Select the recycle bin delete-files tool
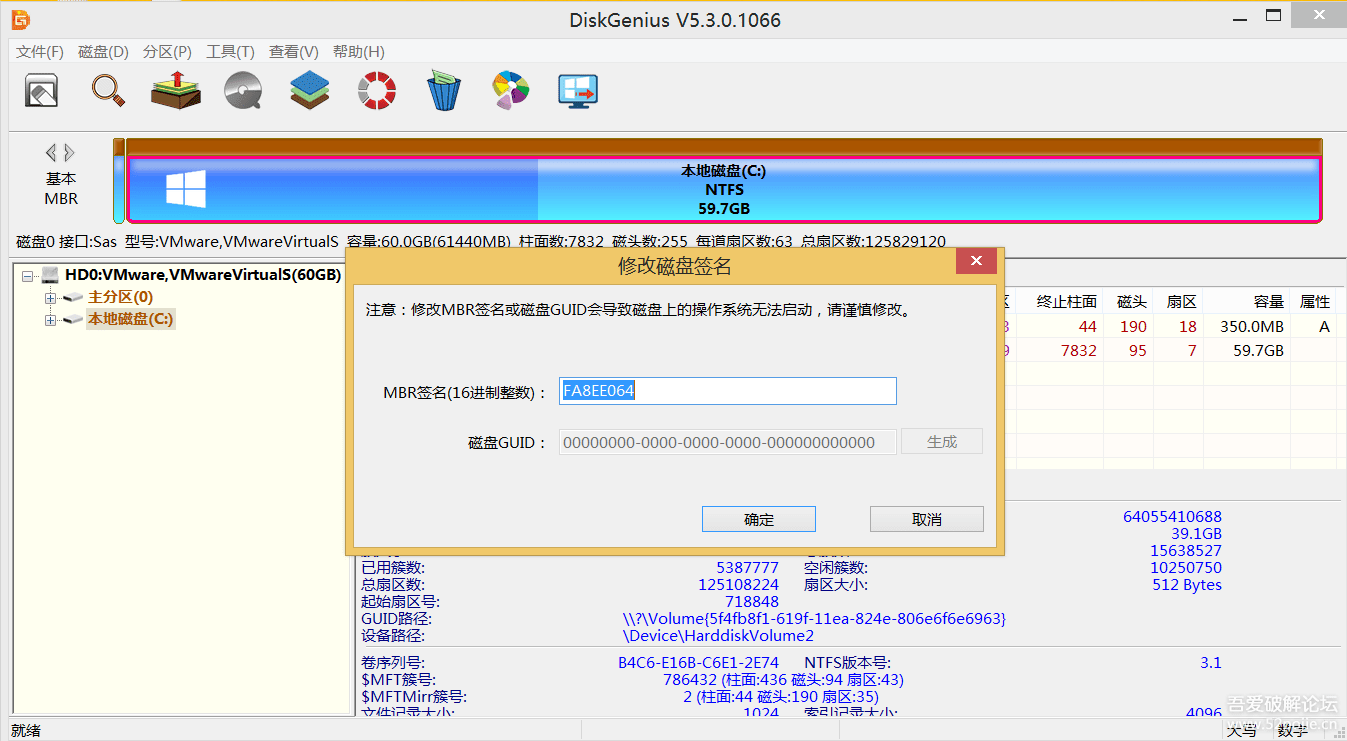Viewport: 1347px width, 741px height. [443, 90]
